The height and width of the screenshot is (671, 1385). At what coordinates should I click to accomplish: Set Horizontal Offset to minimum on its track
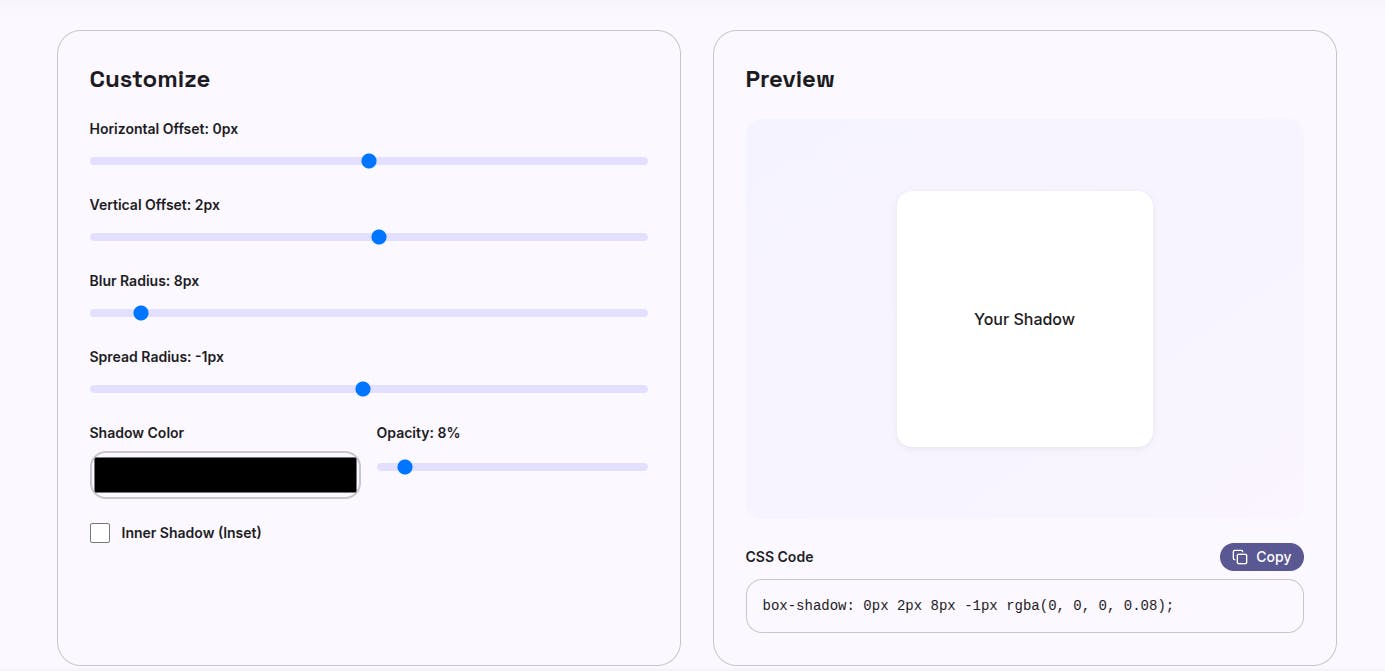click(94, 161)
